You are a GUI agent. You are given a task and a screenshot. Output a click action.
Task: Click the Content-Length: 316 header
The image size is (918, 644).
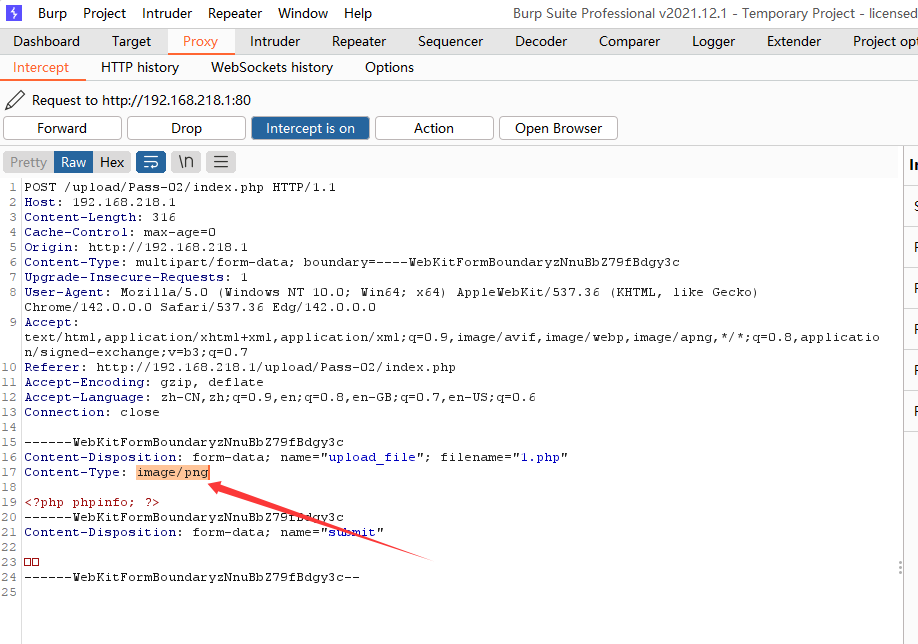pyautogui.click(x=100, y=217)
